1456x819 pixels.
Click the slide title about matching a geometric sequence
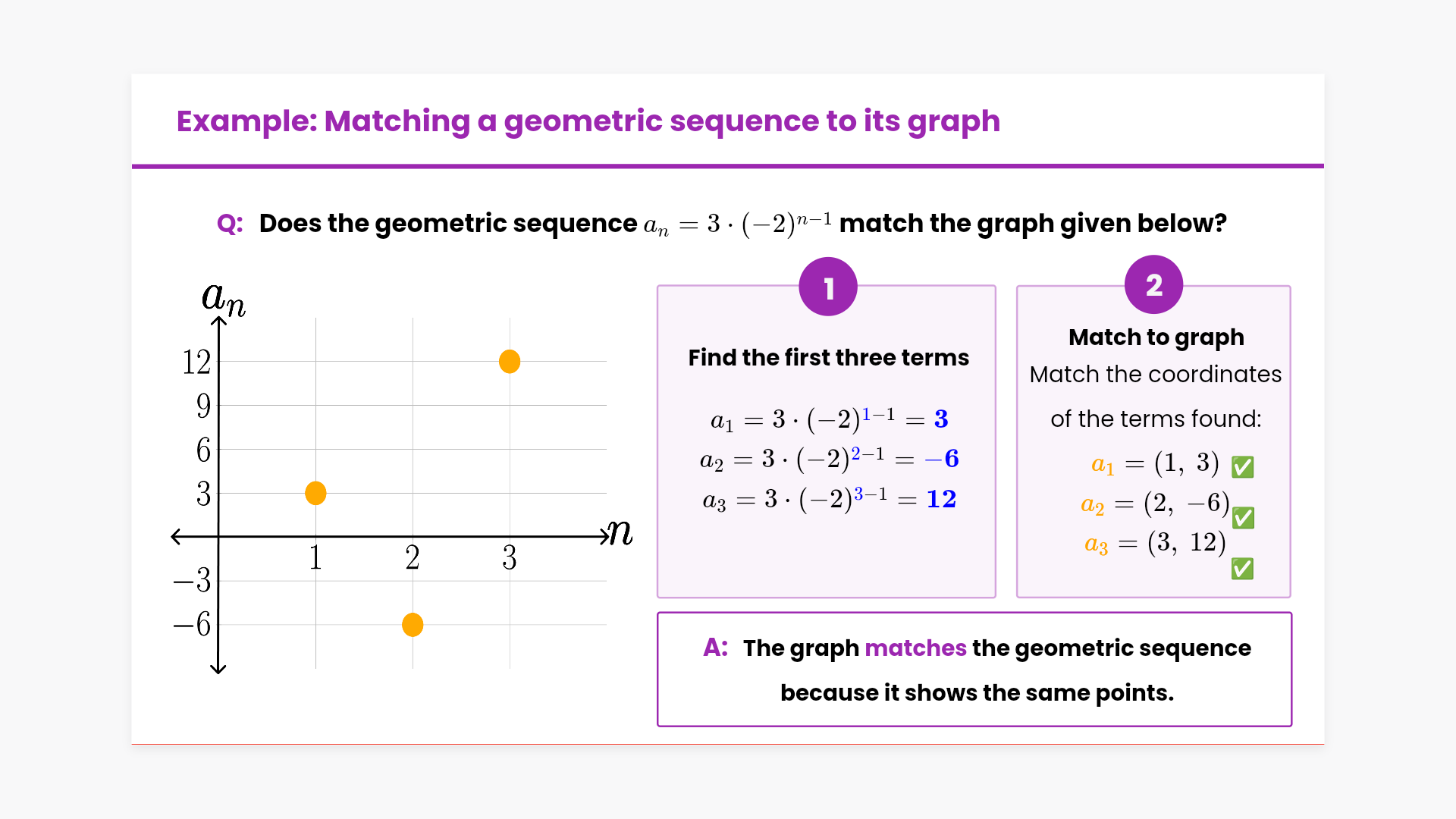pyautogui.click(x=588, y=121)
